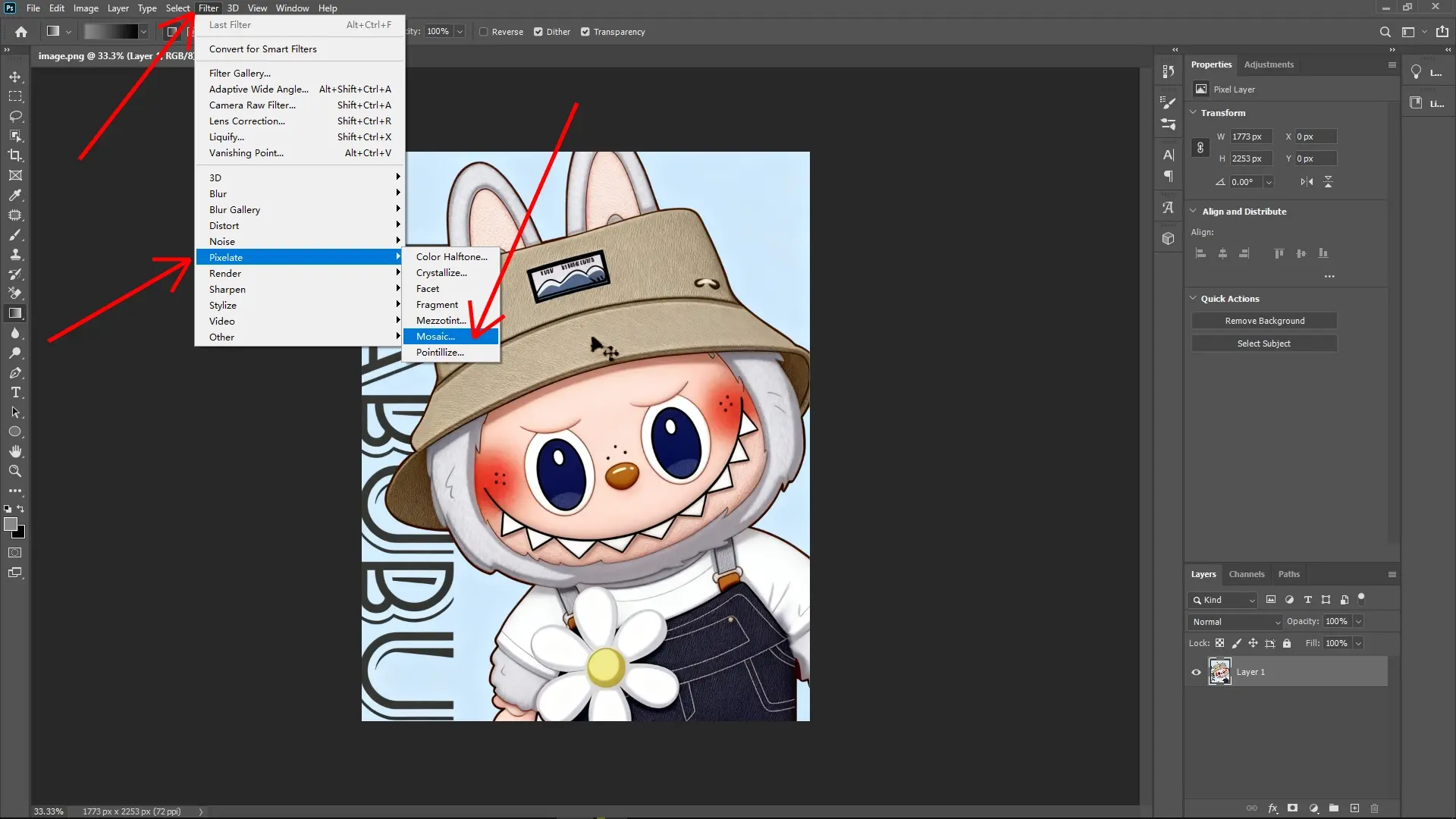Select the Type tool

click(15, 392)
